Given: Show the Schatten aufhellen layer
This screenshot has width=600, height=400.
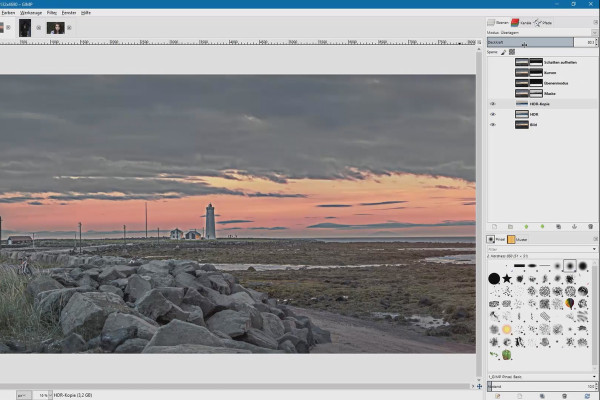Looking at the screenshot, I should (493, 62).
